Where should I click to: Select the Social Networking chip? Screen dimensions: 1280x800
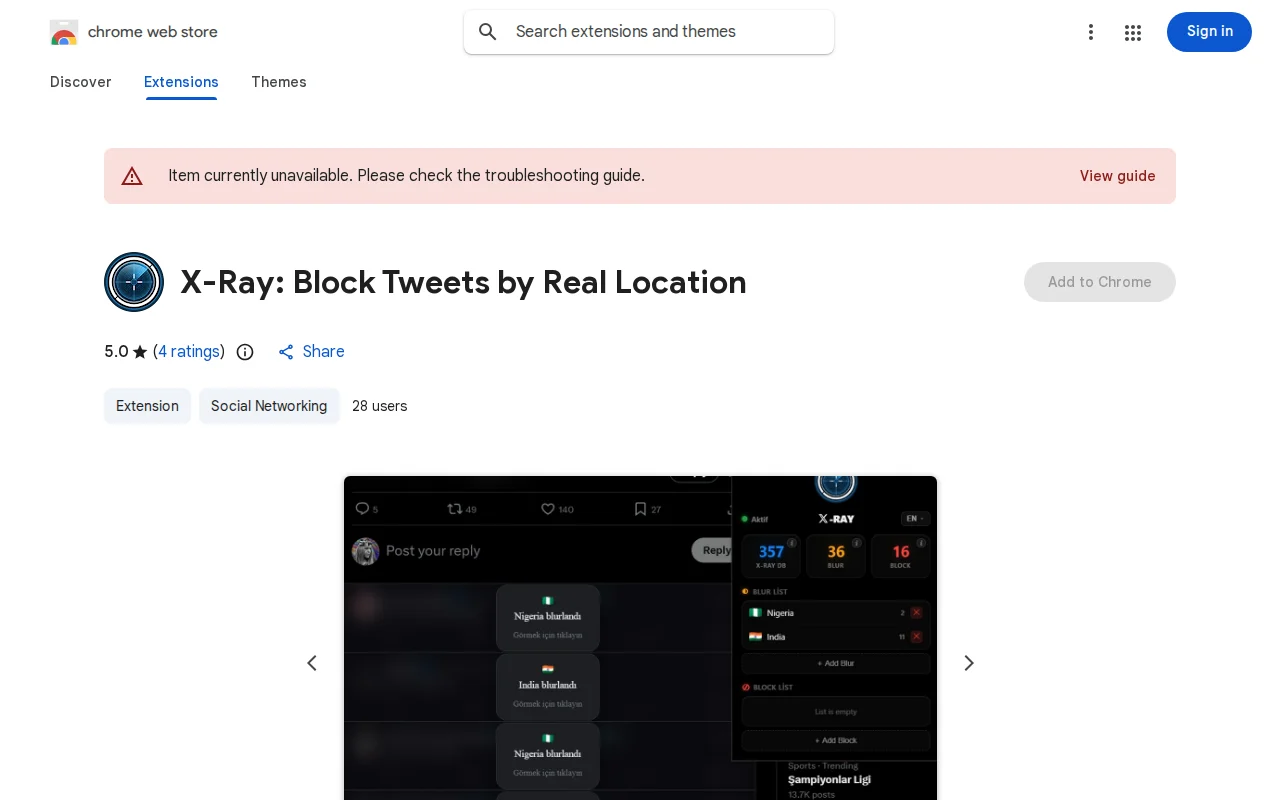[269, 406]
